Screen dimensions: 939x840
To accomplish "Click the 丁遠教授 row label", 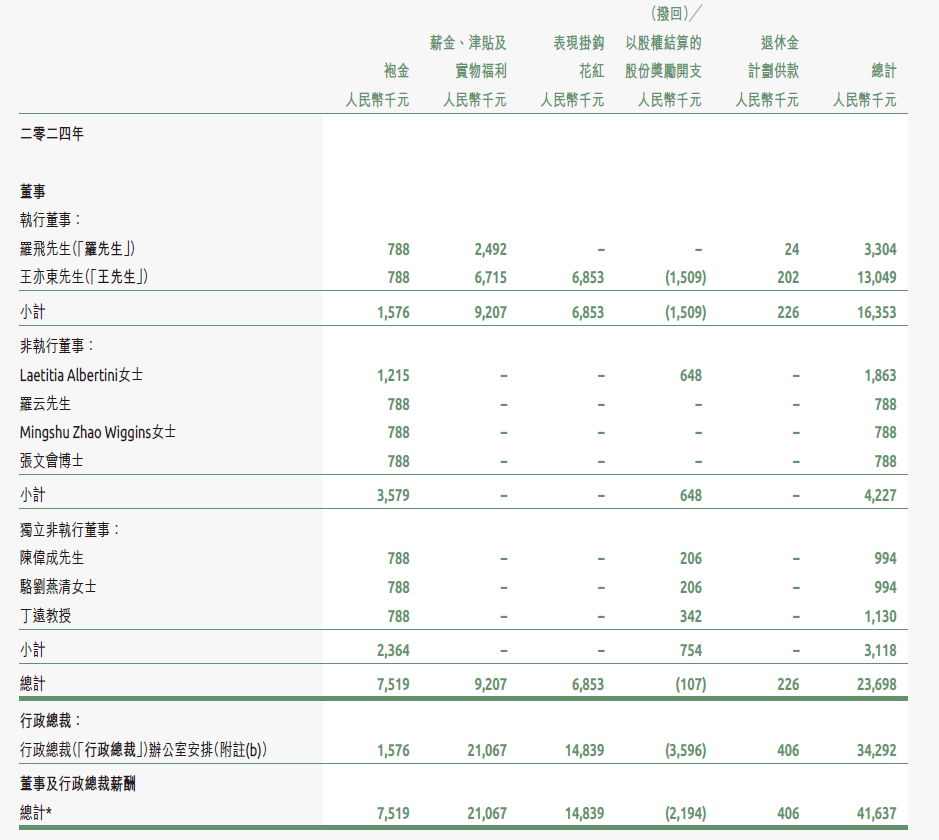I will click(46, 616).
